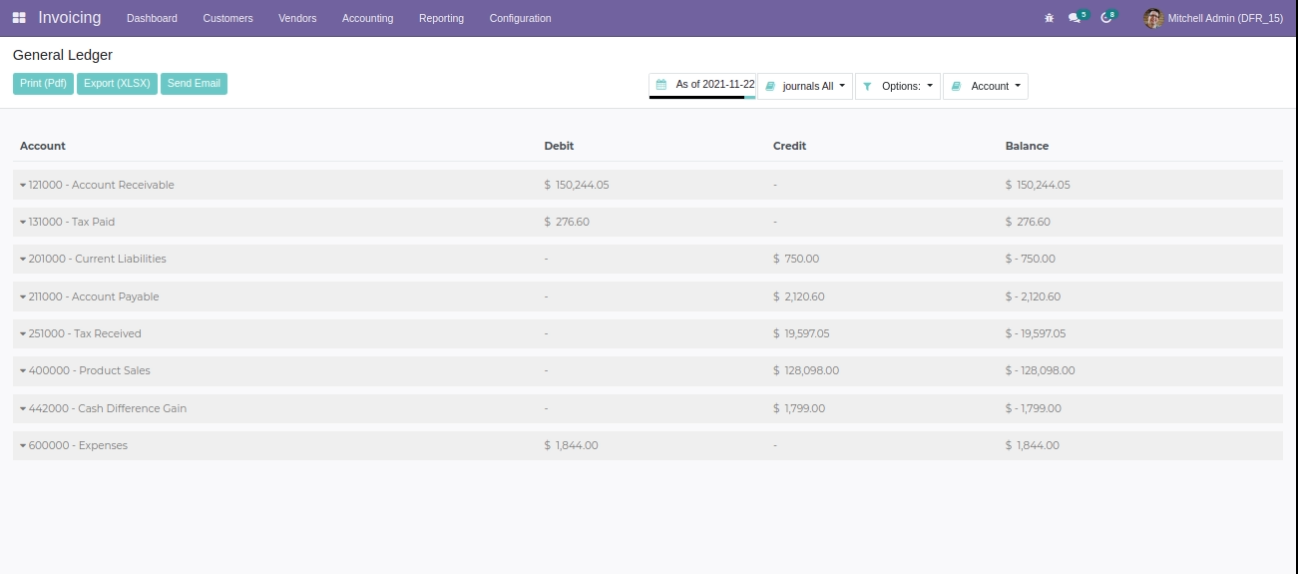Viewport: 1298px width, 574px height.
Task: Open the conversations chat icon
Action: [1075, 18]
